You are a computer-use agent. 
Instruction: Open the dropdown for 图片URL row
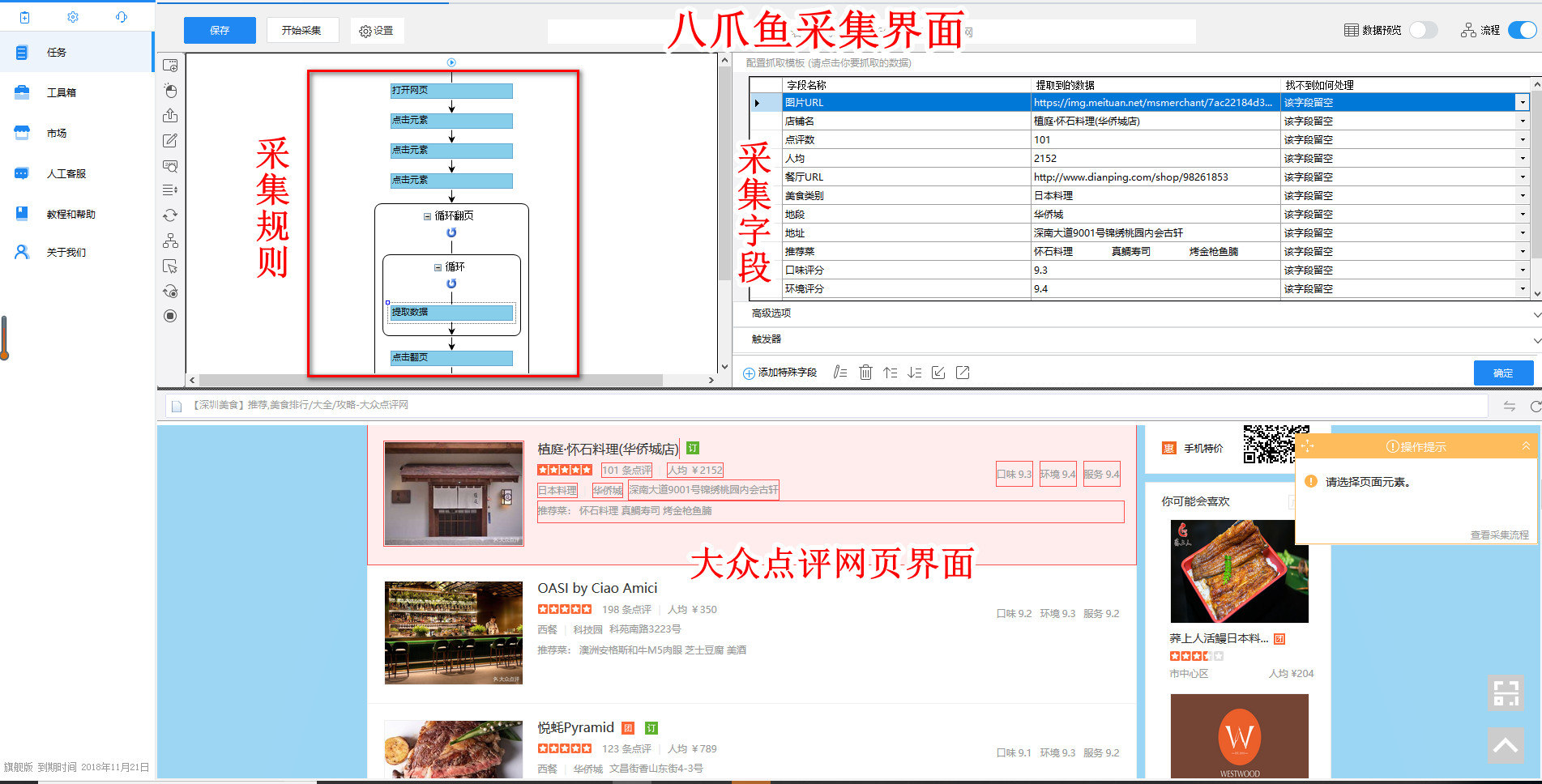pyautogui.click(x=1523, y=103)
